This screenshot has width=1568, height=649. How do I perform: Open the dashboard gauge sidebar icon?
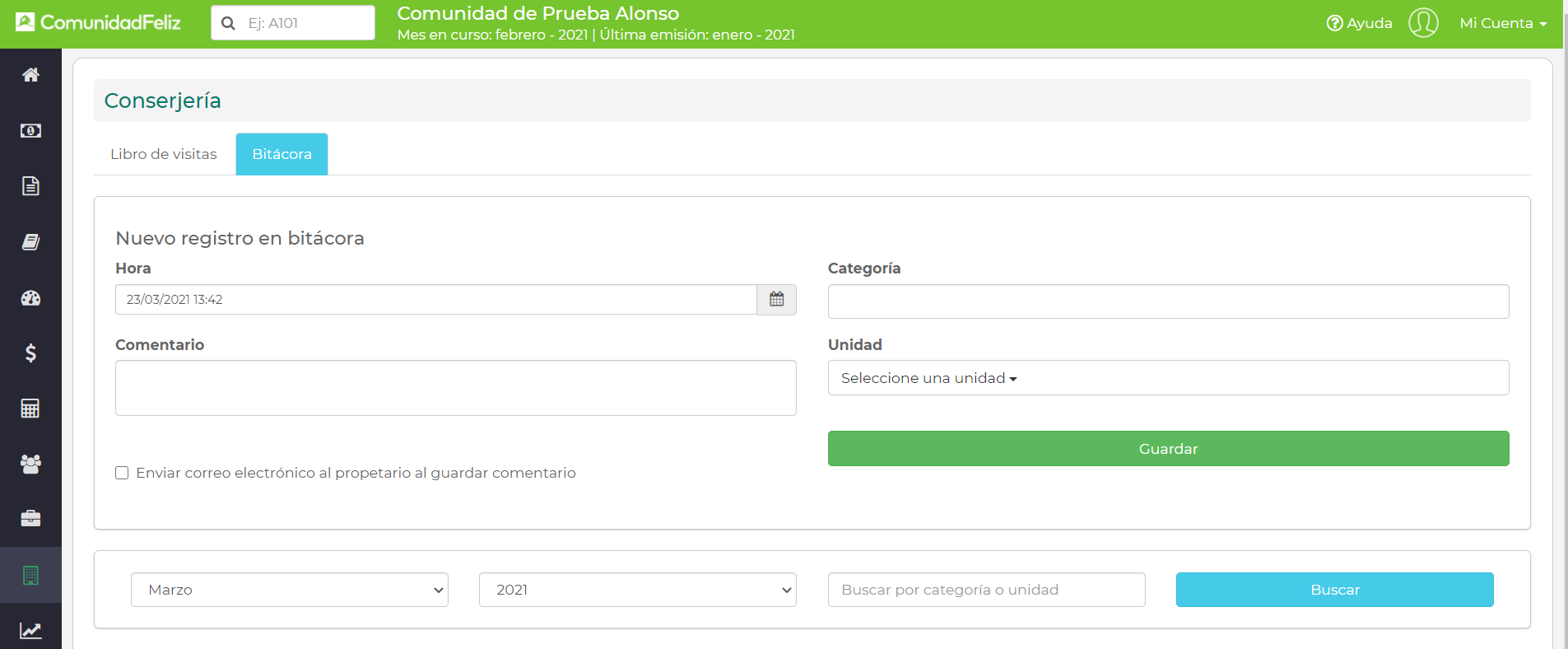30,298
